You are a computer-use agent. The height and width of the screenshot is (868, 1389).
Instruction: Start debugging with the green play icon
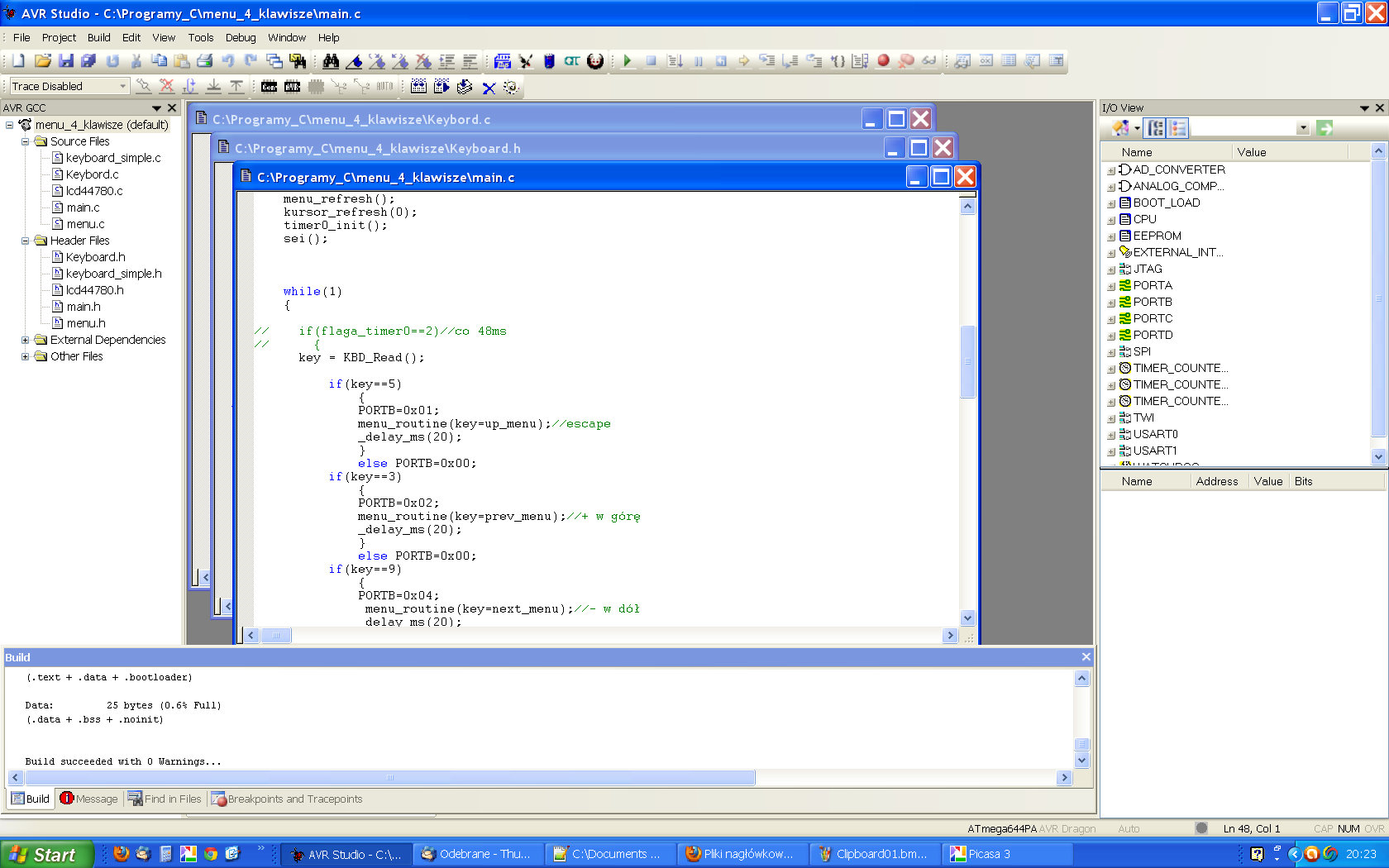coord(628,61)
